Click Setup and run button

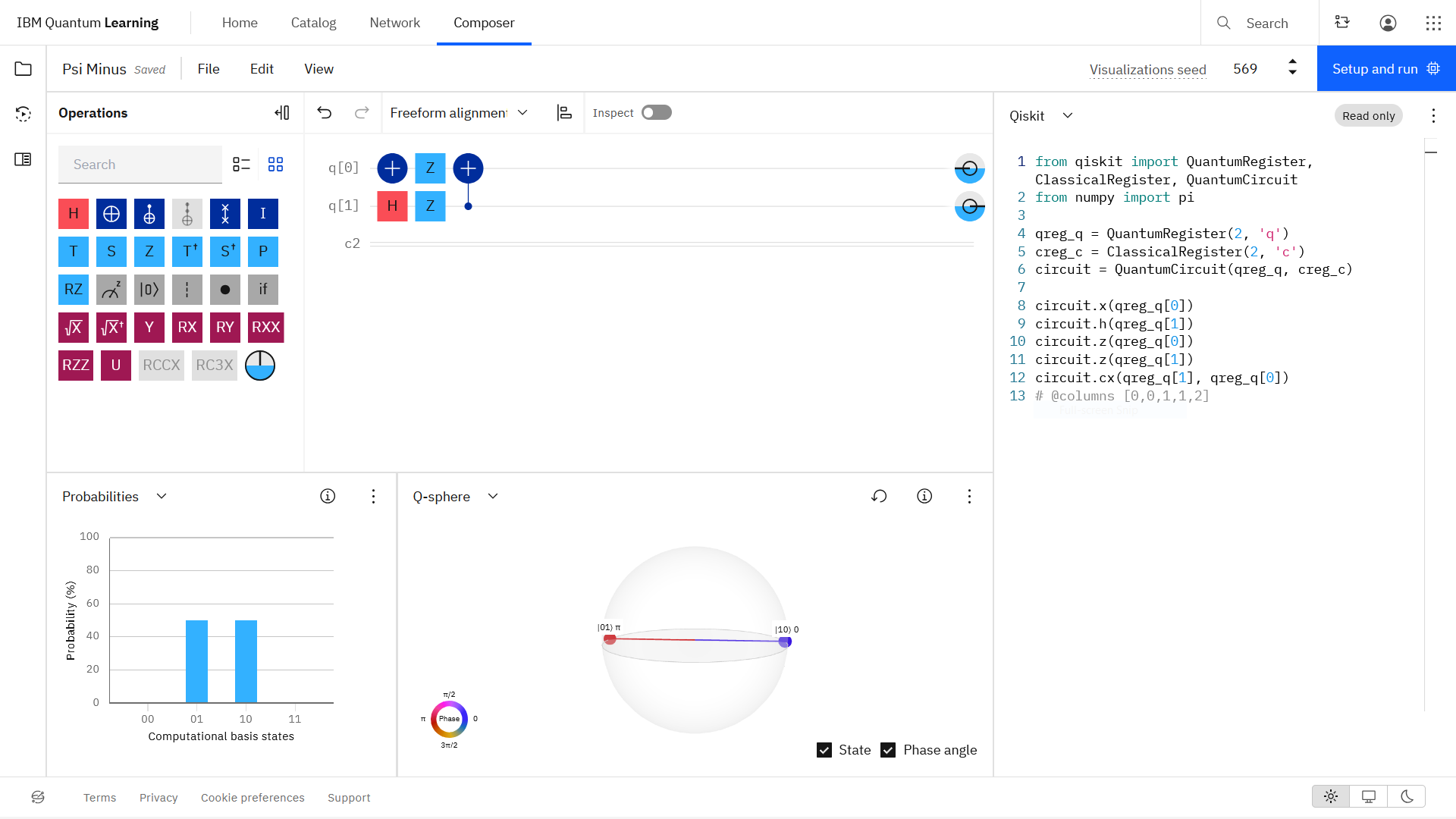coord(1386,69)
